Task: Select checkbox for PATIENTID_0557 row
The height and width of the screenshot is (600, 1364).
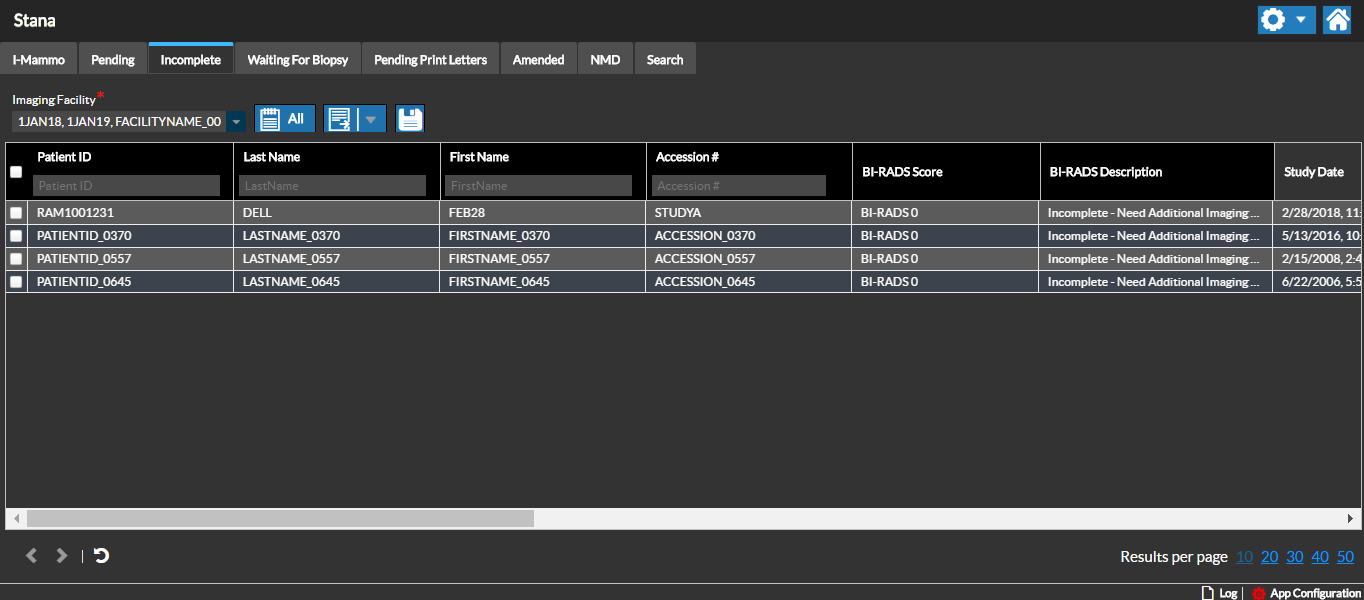Action: click(16, 259)
